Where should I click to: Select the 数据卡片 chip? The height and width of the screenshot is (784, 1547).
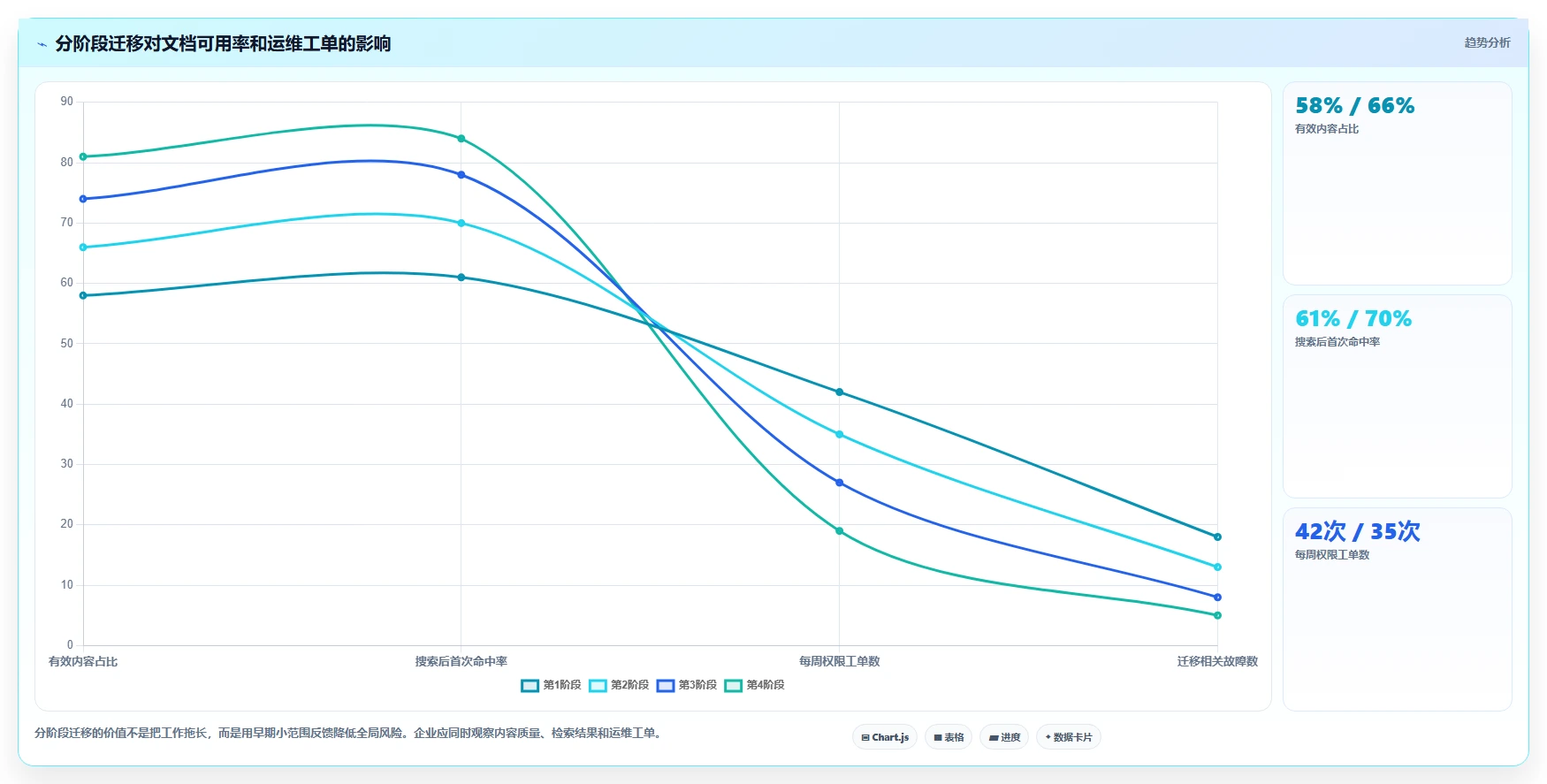pyautogui.click(x=1069, y=737)
